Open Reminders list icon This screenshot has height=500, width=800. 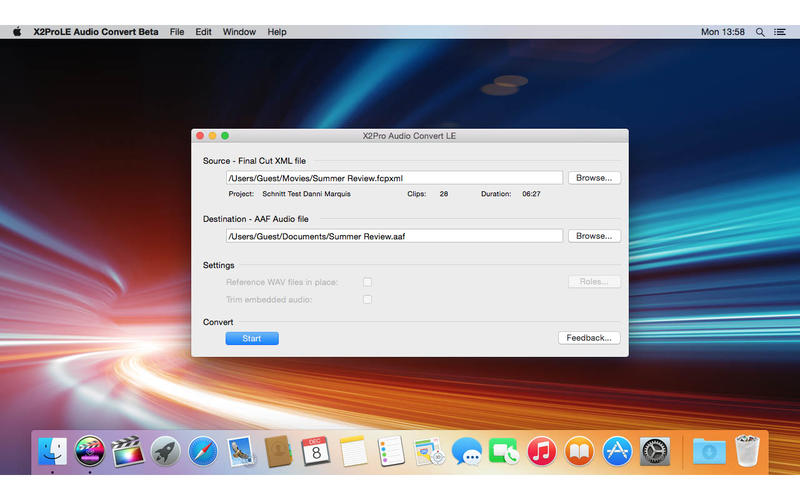[x=391, y=451]
